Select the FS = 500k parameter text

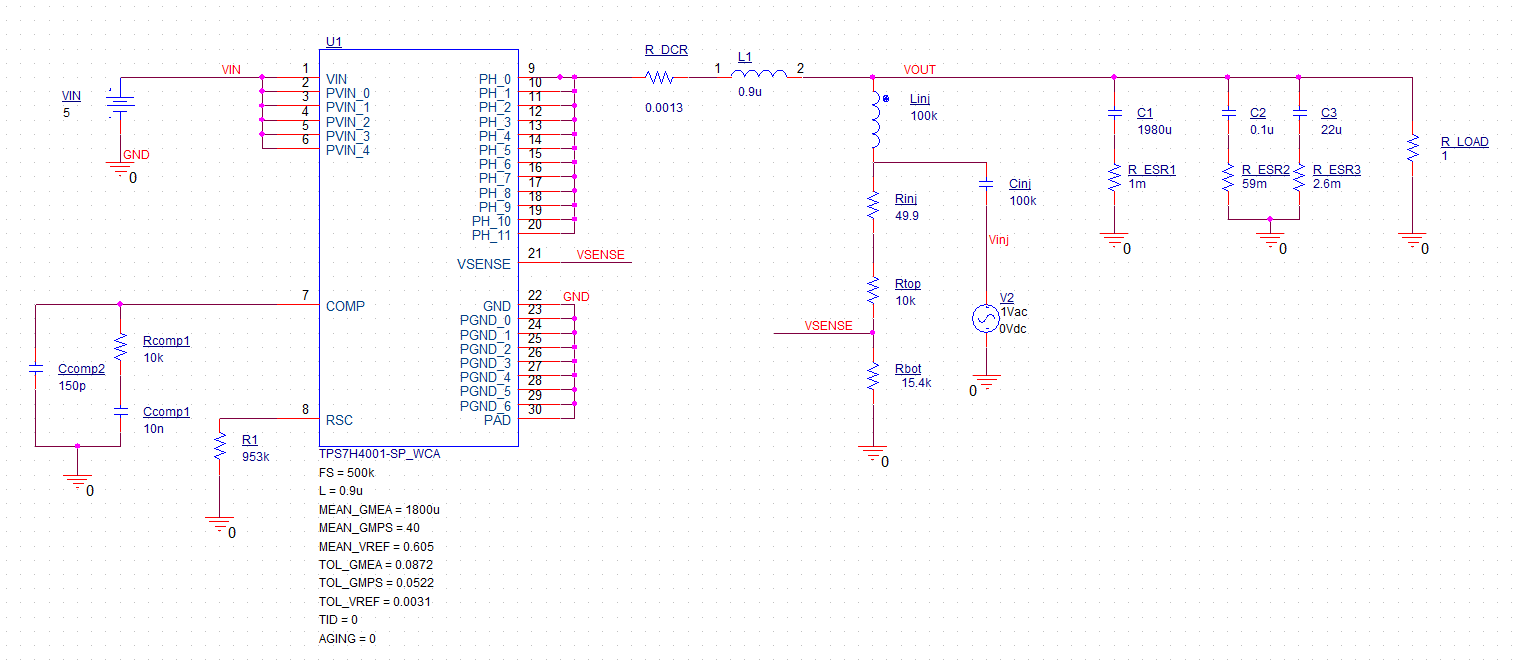(x=345, y=471)
